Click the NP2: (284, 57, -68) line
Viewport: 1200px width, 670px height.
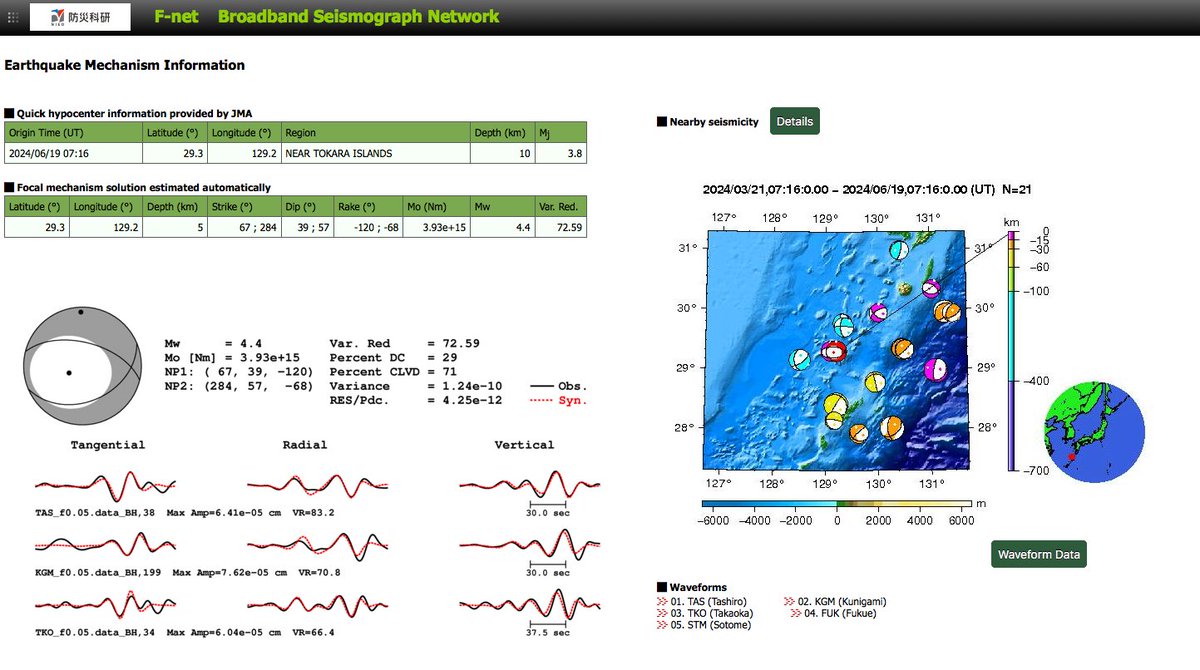(239, 385)
